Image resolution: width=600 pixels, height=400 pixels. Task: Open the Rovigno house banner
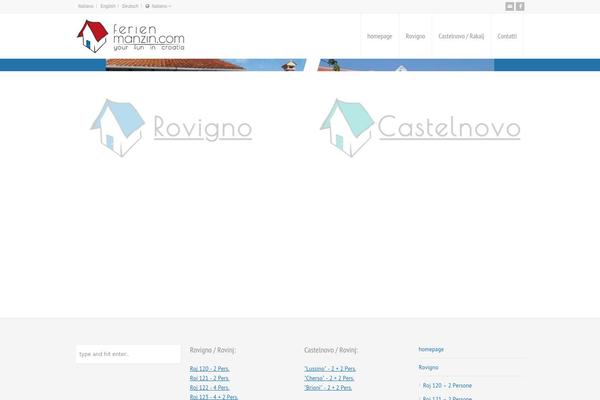tap(171, 128)
